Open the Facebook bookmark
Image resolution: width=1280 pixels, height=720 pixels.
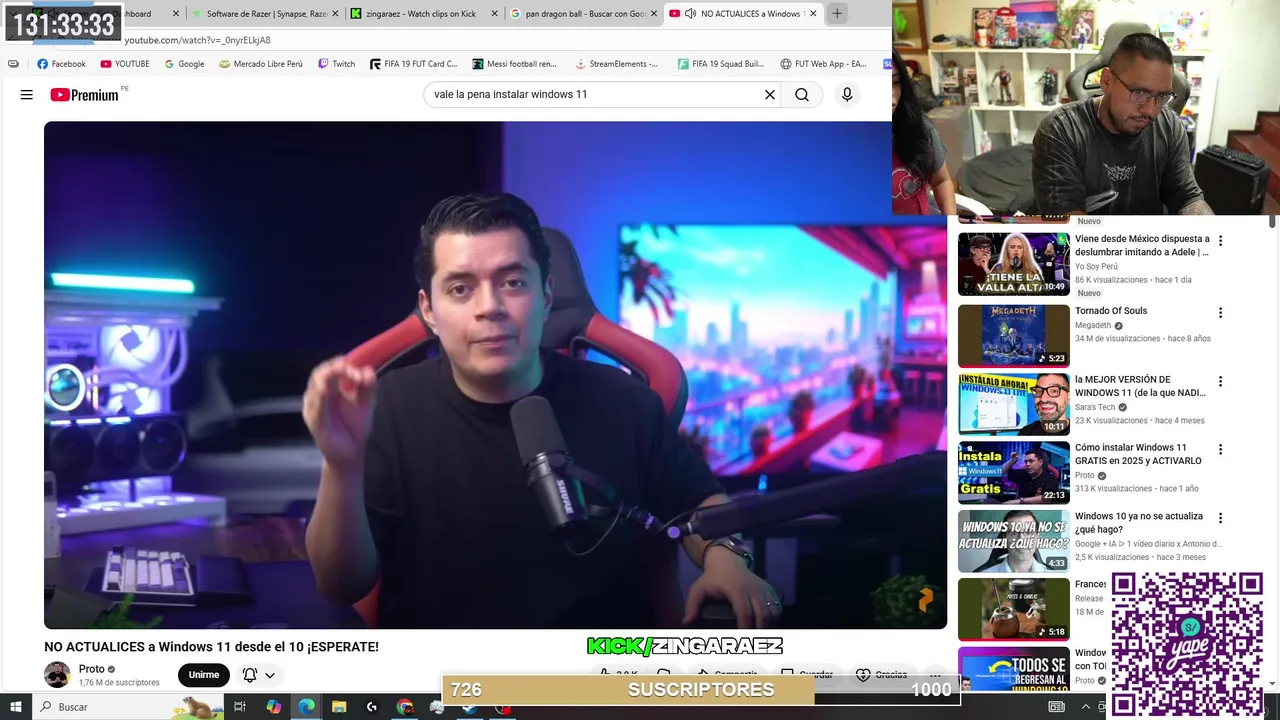coord(61,64)
